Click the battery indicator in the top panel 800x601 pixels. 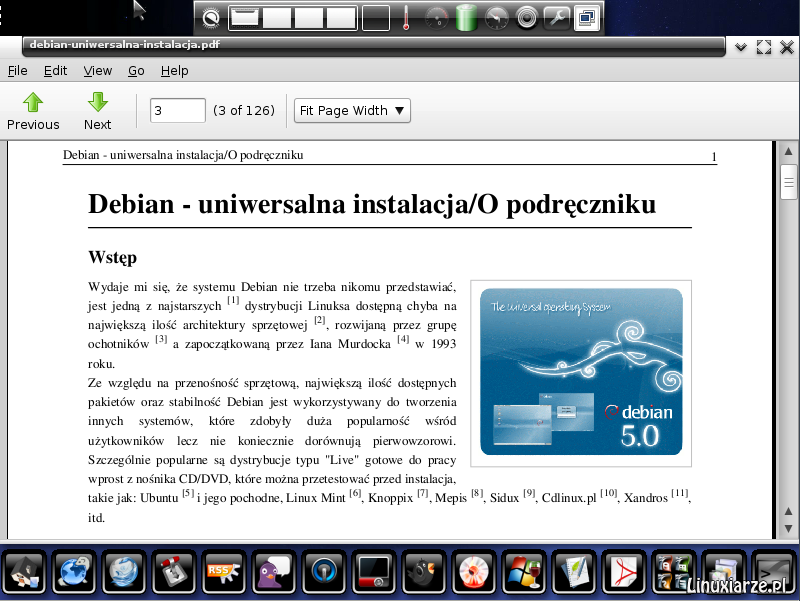[465, 17]
